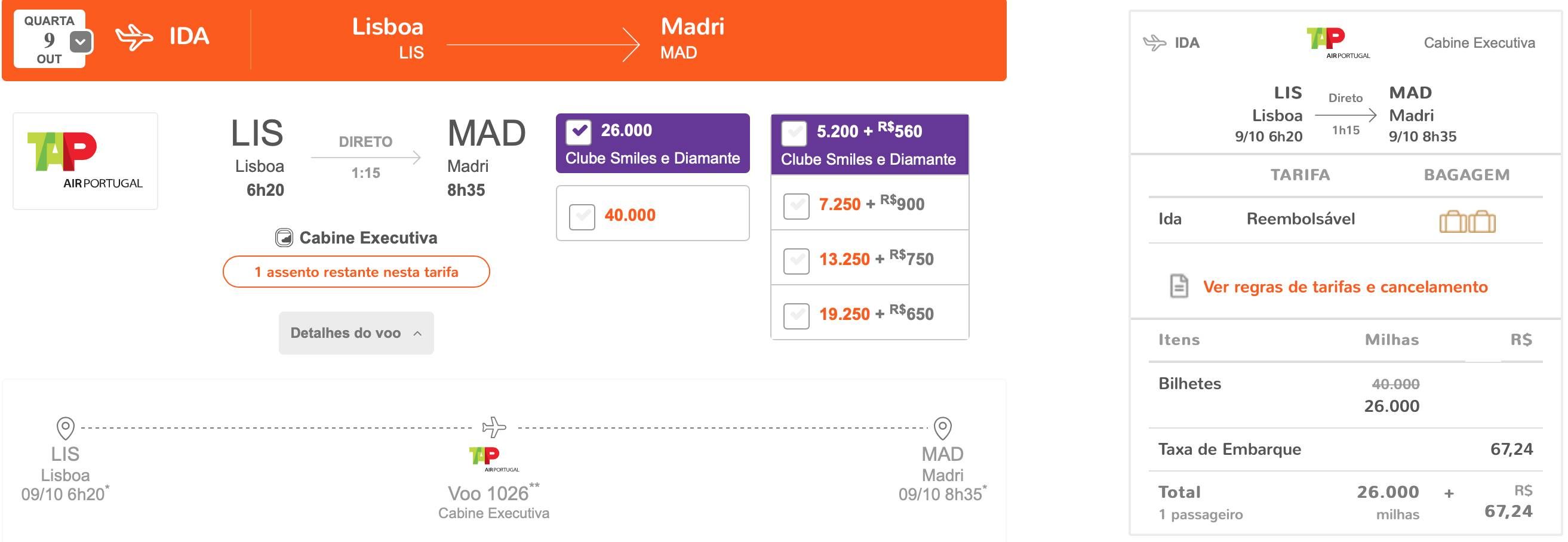Click the airplane icon beside IDA header

click(x=134, y=37)
